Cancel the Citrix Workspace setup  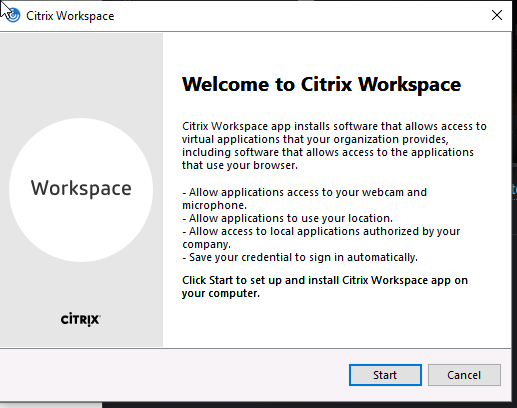[x=464, y=375]
